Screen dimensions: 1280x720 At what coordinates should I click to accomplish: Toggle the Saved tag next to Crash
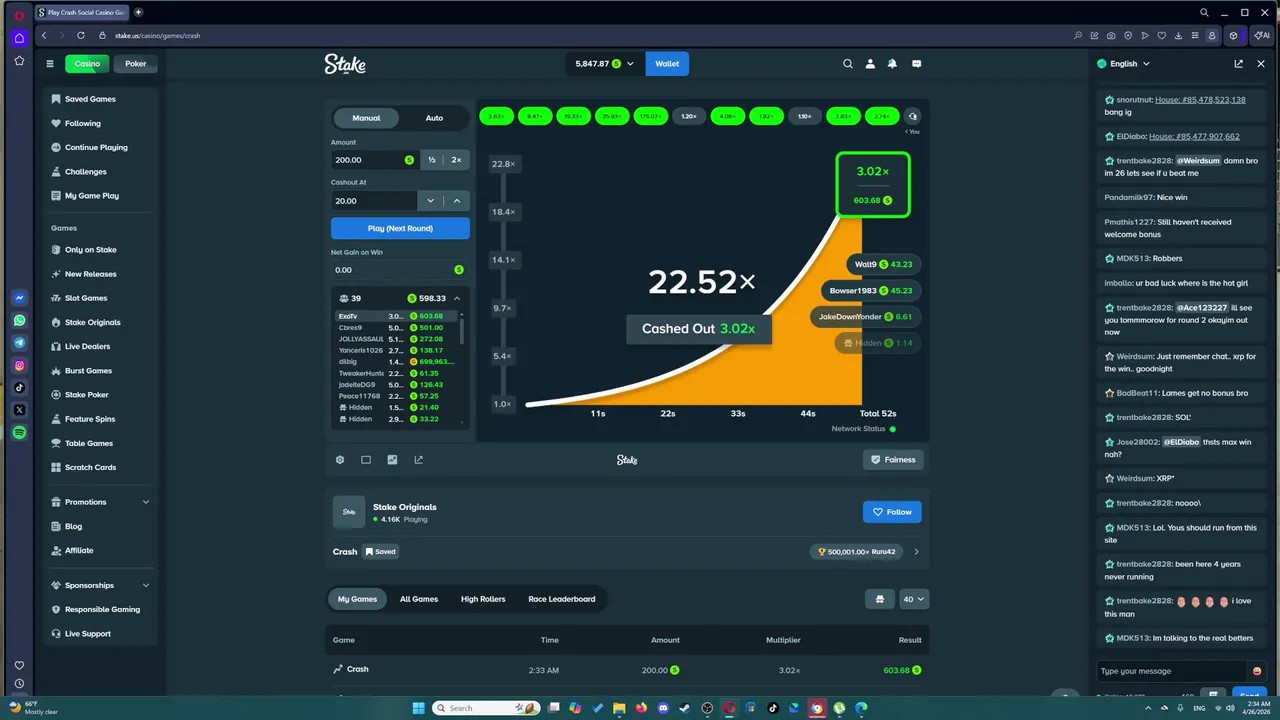(380, 551)
